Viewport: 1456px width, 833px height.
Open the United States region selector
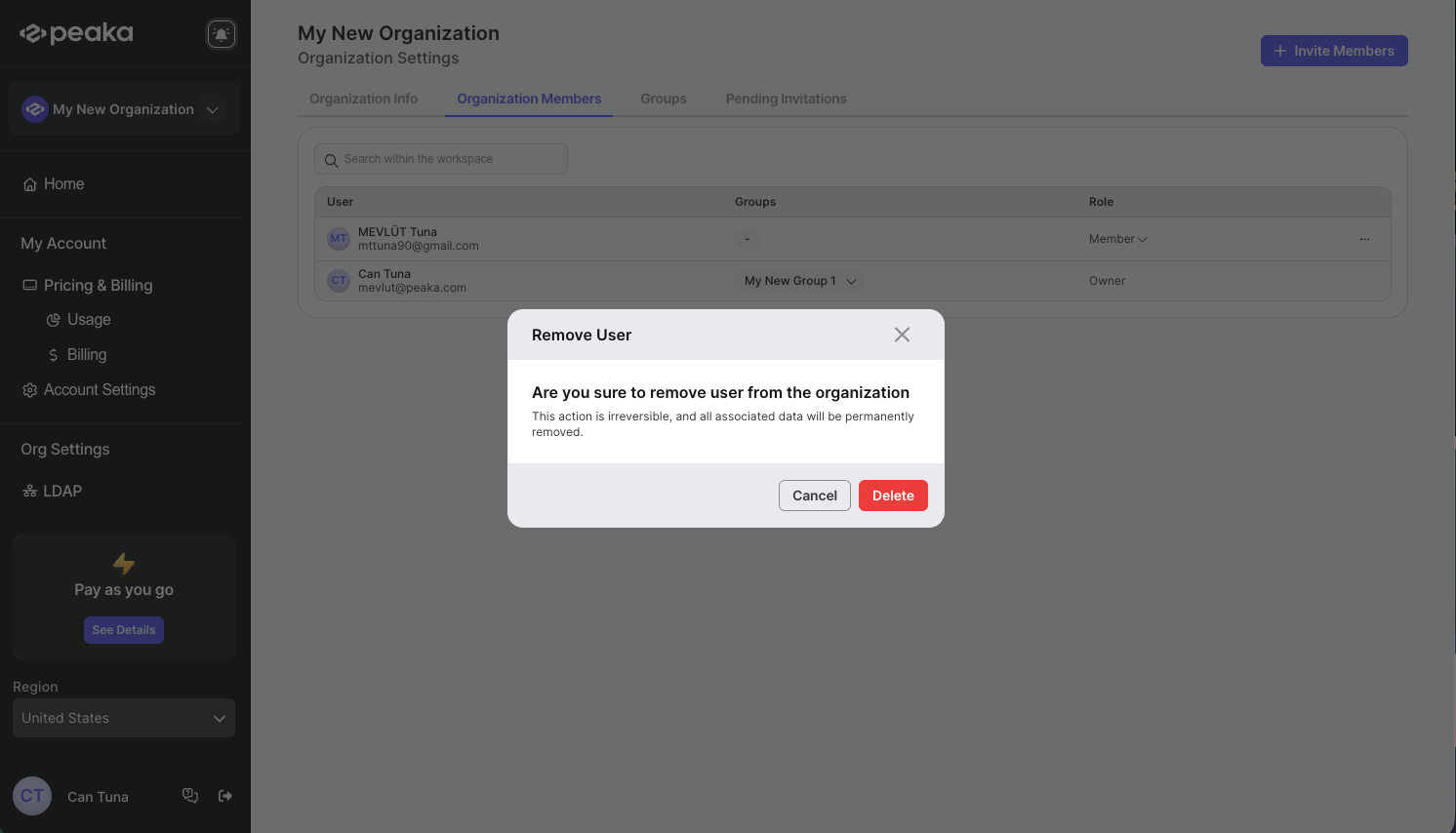(x=123, y=718)
